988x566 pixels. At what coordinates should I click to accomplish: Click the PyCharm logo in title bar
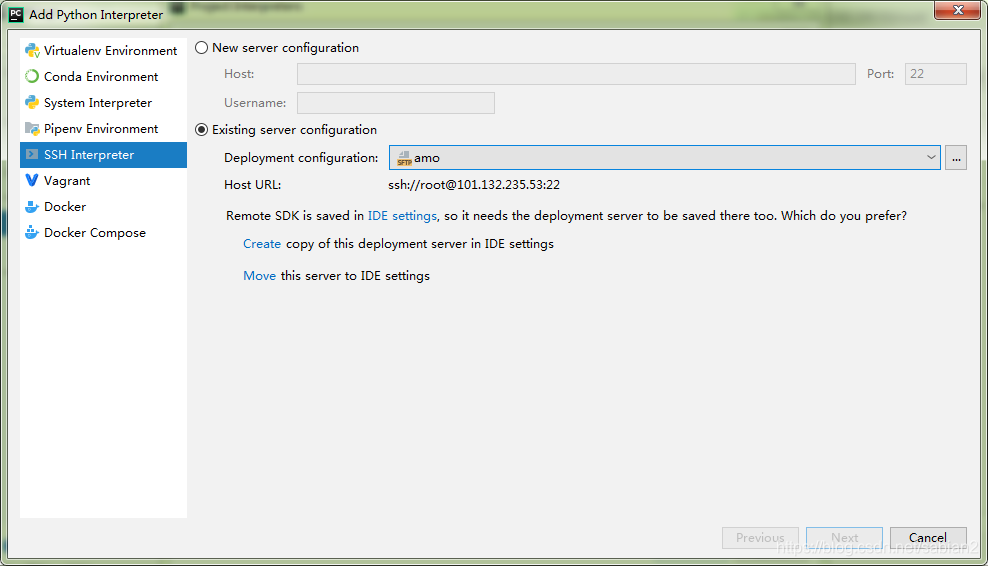16,14
